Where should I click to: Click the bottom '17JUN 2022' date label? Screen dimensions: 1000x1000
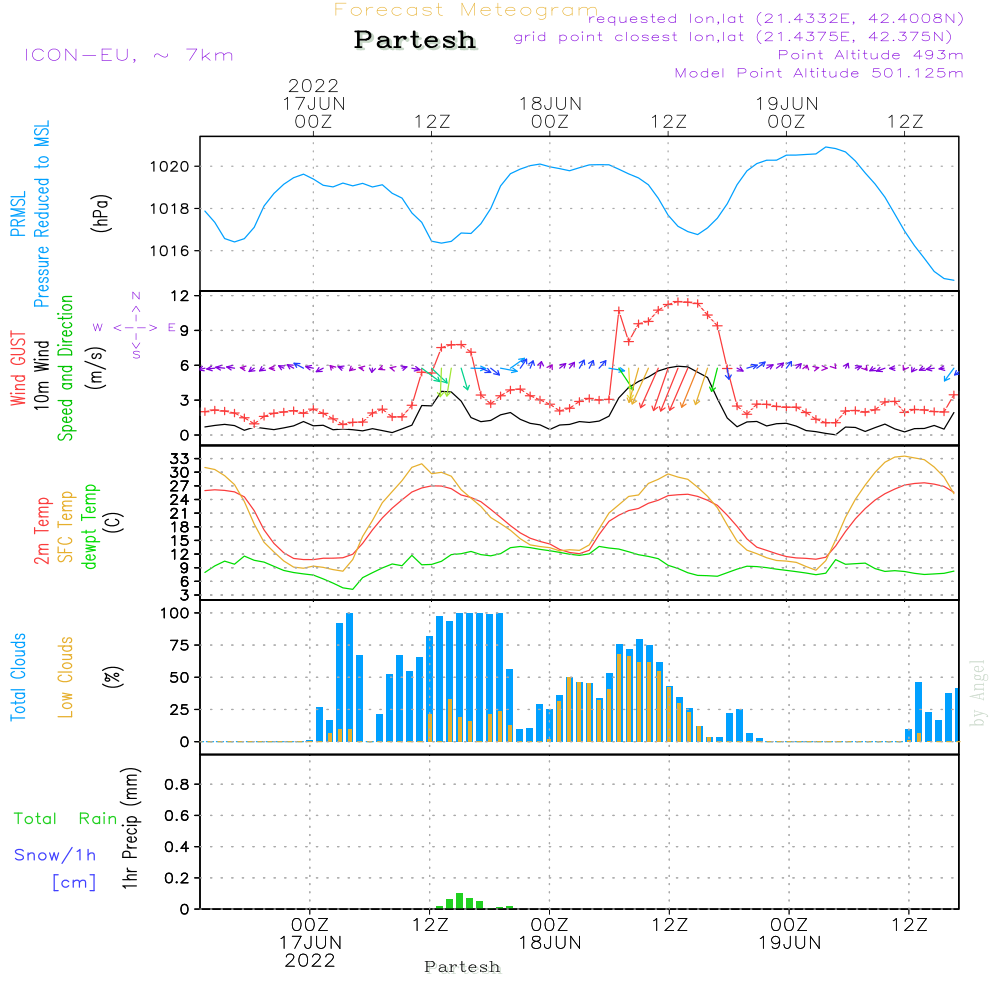click(310, 952)
